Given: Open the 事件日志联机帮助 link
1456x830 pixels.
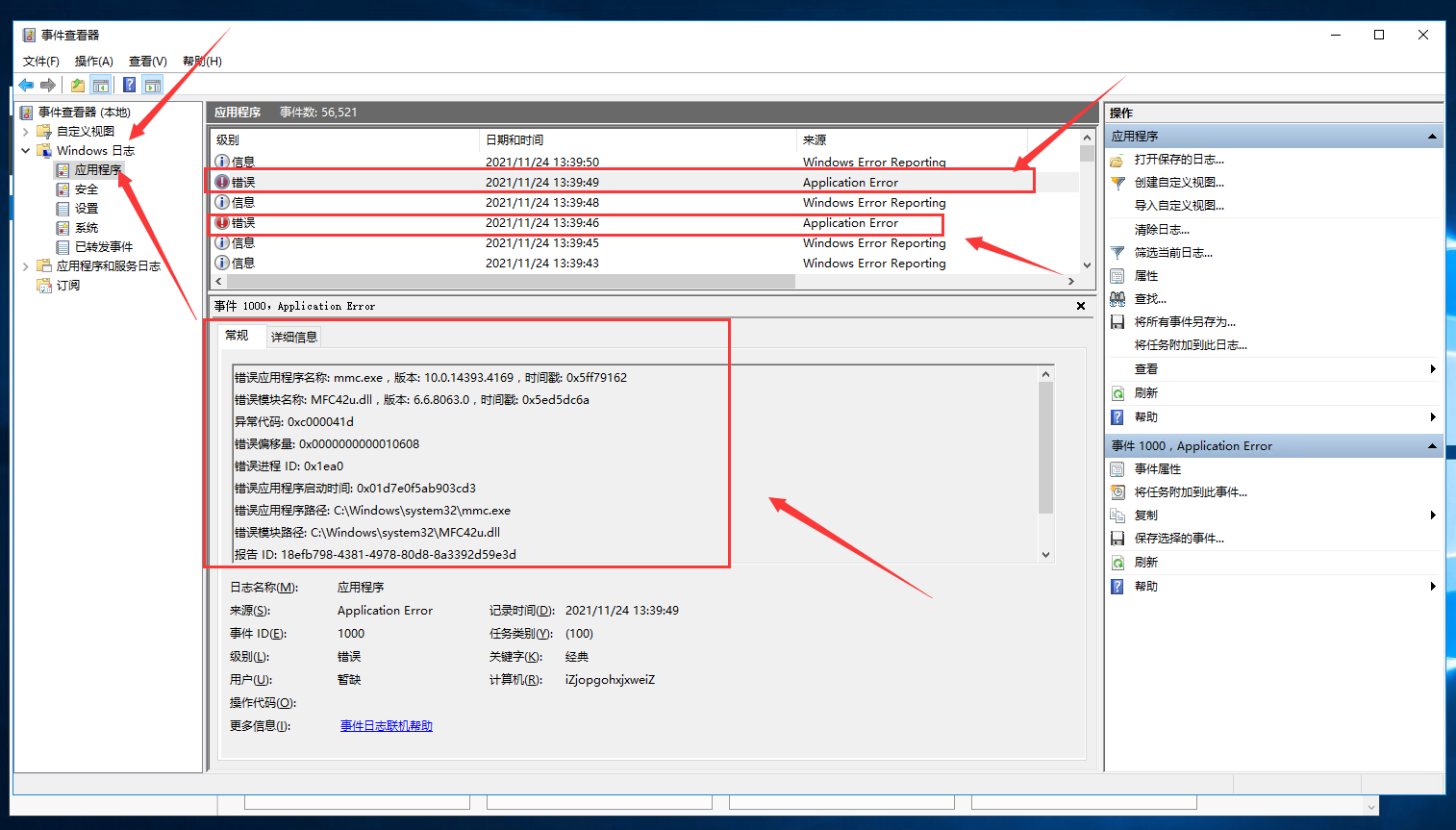Looking at the screenshot, I should coord(386,726).
